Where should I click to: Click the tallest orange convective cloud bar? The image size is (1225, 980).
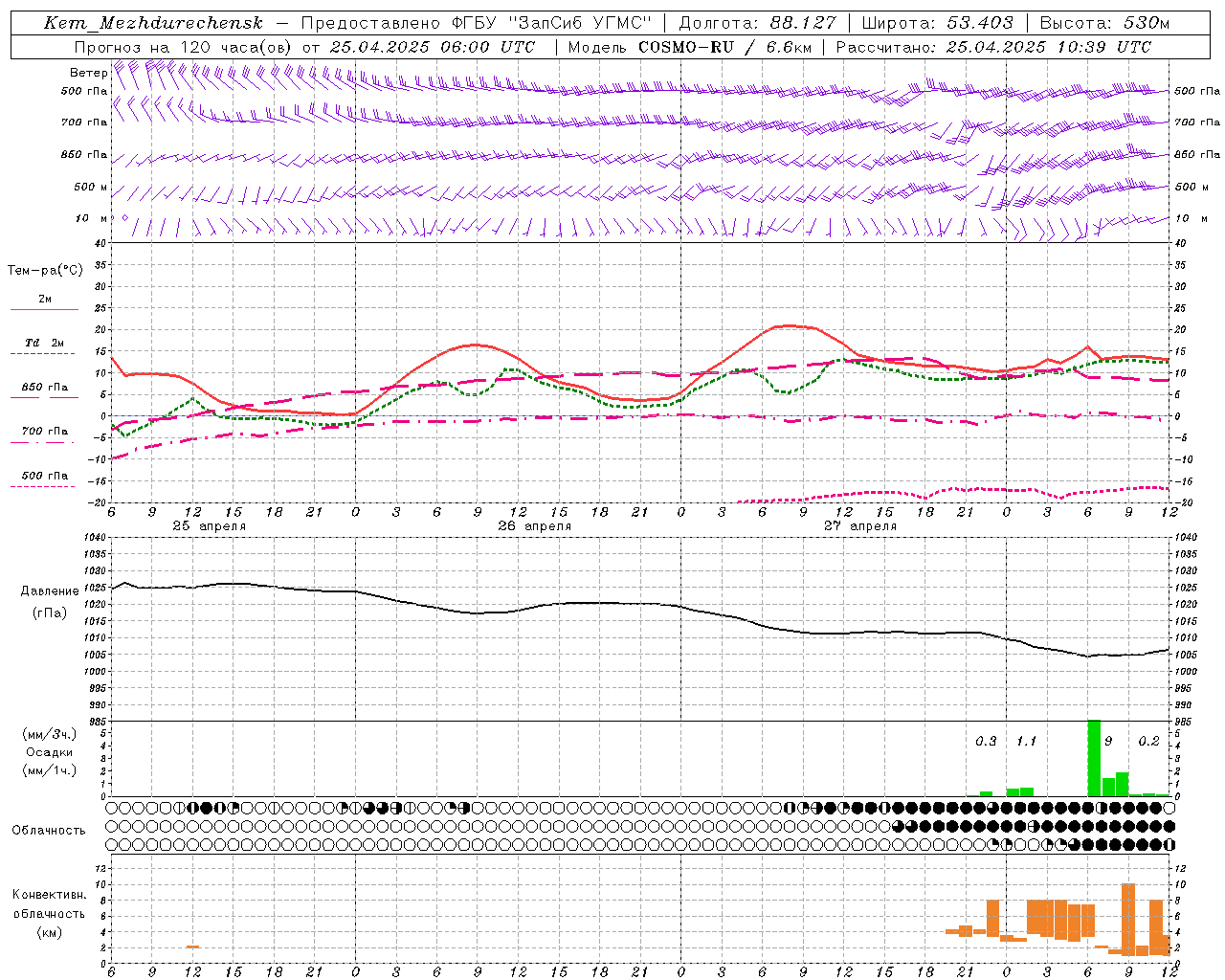(1128, 919)
